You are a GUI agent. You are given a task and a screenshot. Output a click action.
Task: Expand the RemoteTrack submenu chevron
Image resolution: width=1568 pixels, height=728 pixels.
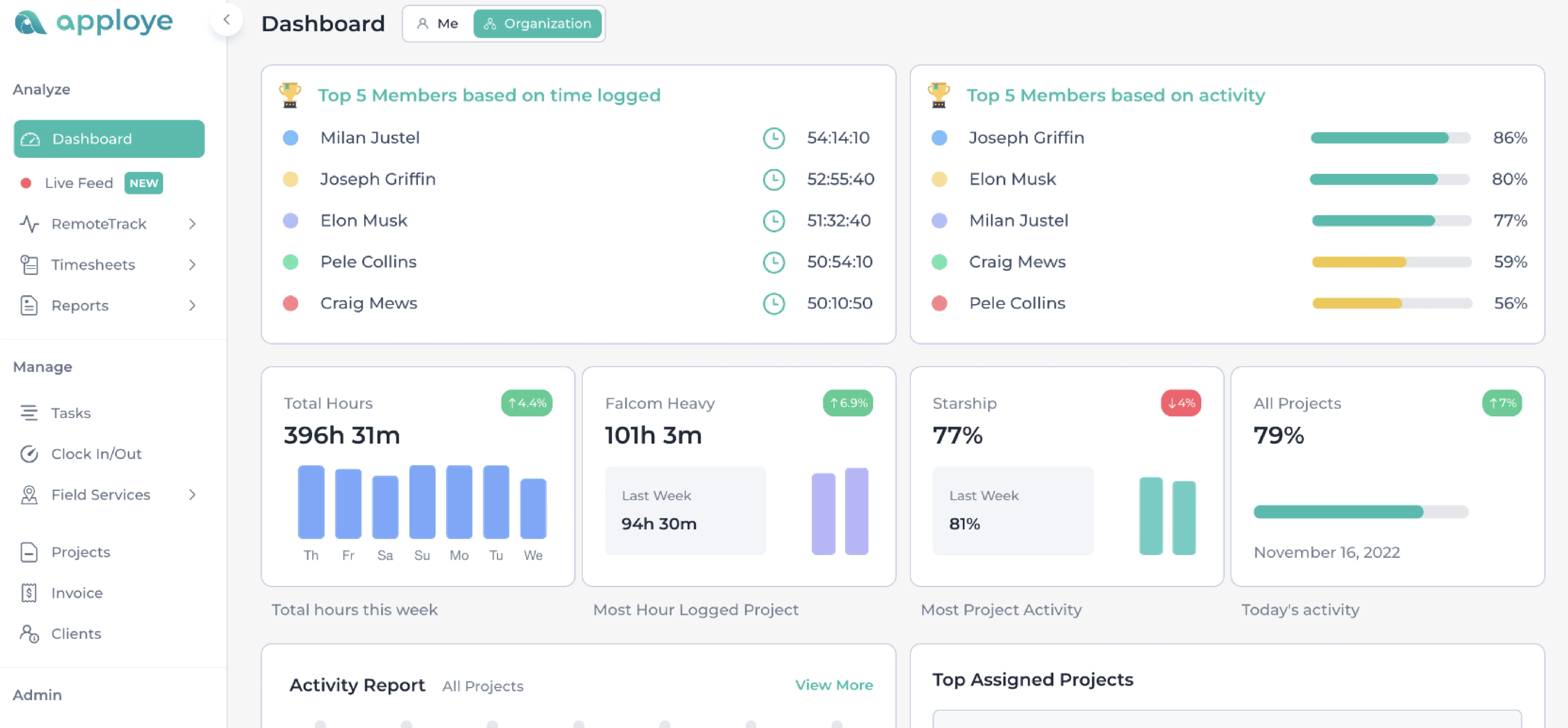click(x=192, y=224)
